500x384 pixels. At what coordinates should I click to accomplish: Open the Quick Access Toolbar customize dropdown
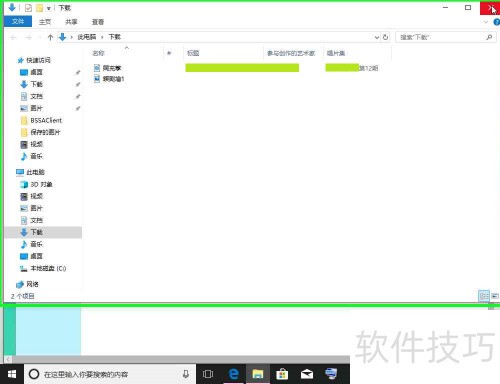tap(48, 8)
